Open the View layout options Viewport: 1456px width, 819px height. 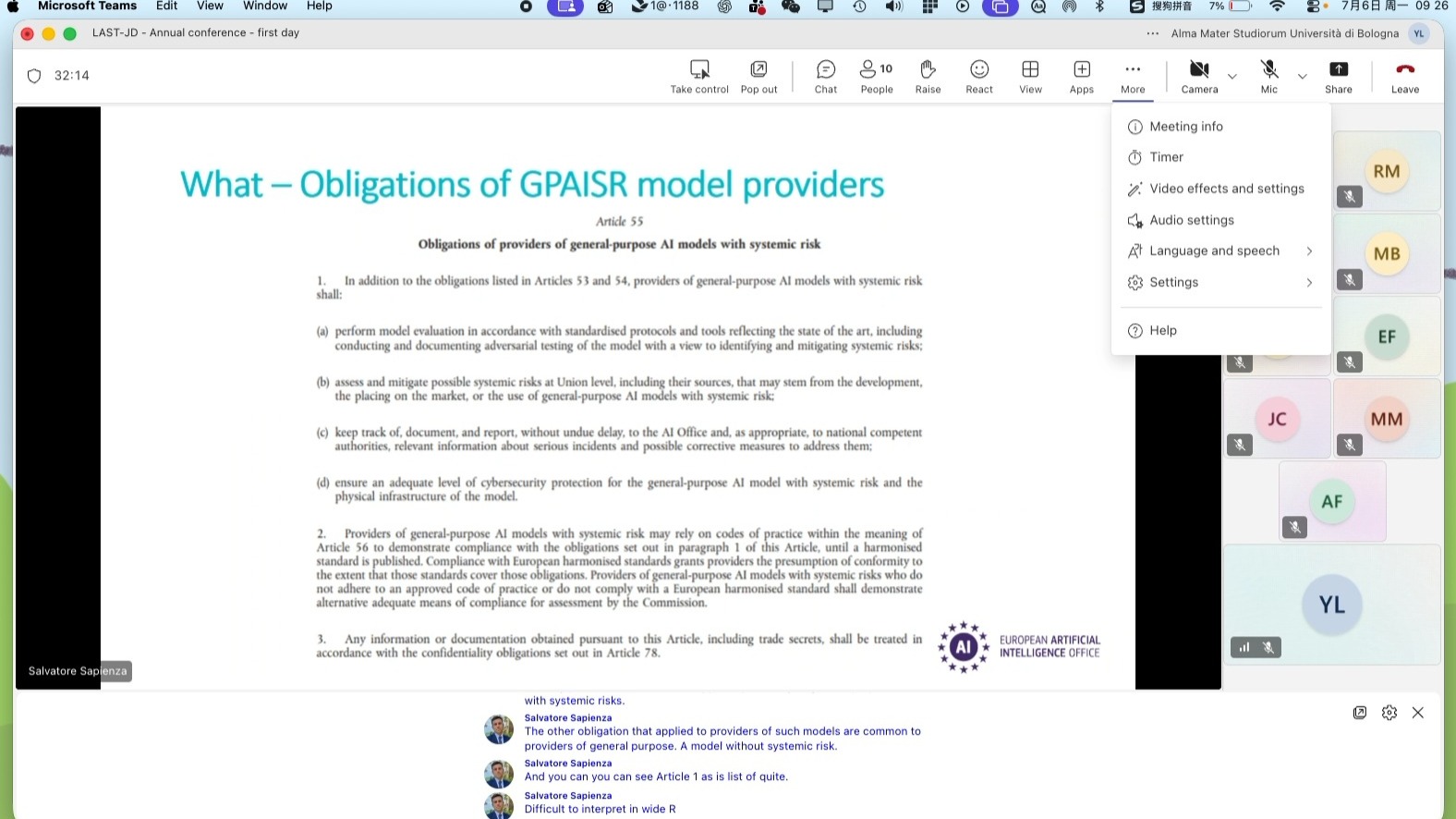(1030, 77)
